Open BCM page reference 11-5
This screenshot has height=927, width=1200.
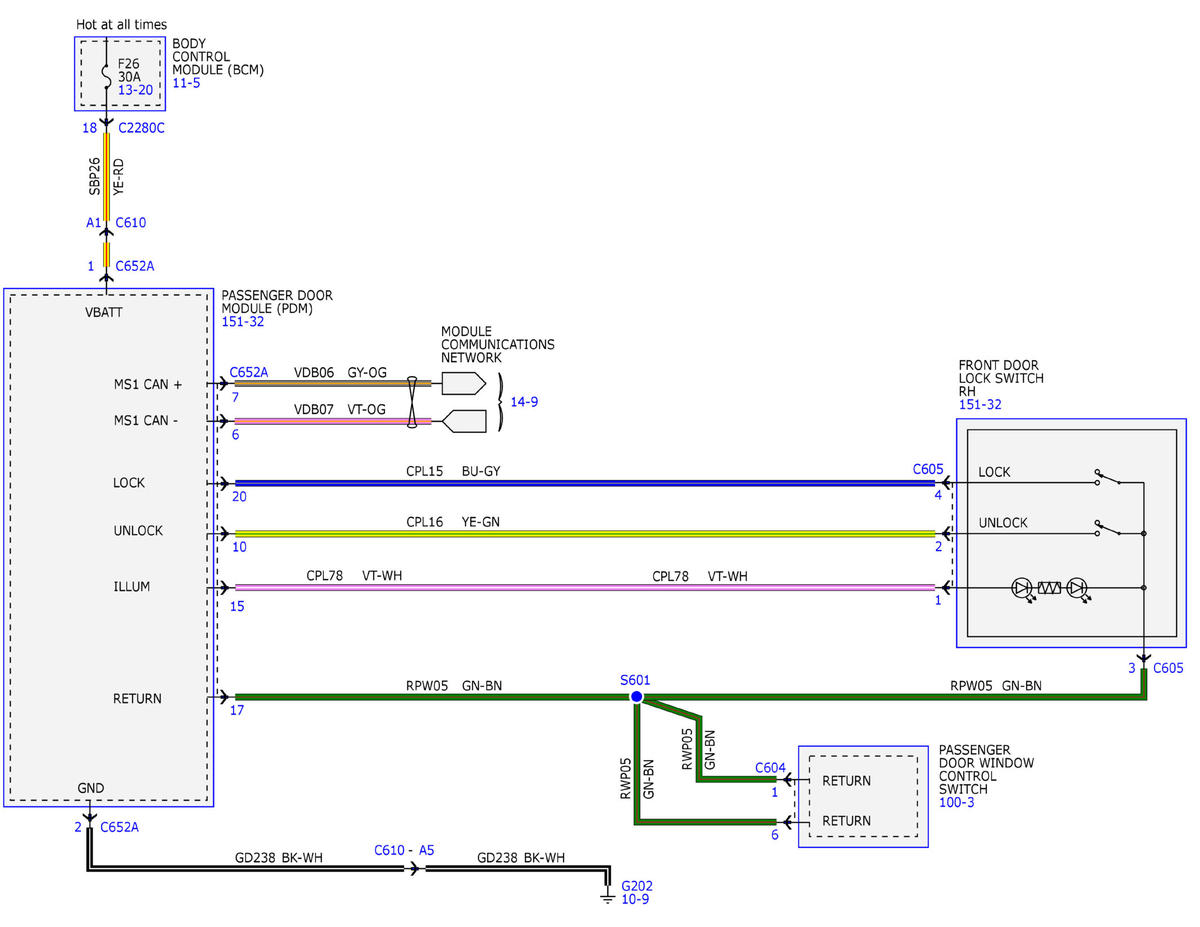[x=186, y=85]
